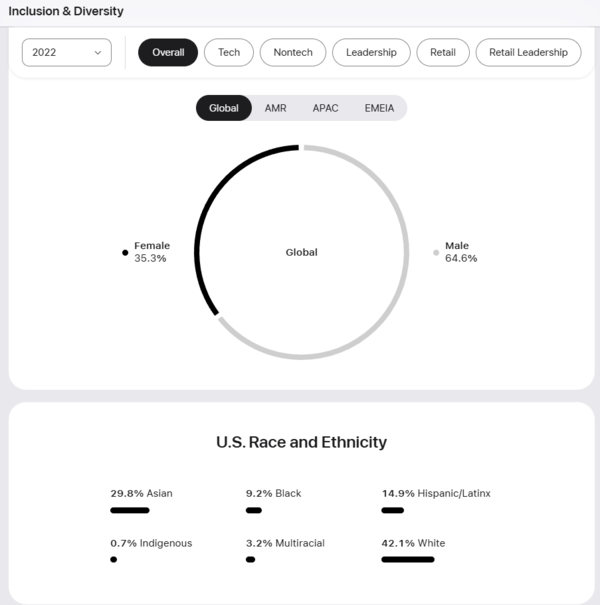Click the gray Male legend dot

coord(436,252)
